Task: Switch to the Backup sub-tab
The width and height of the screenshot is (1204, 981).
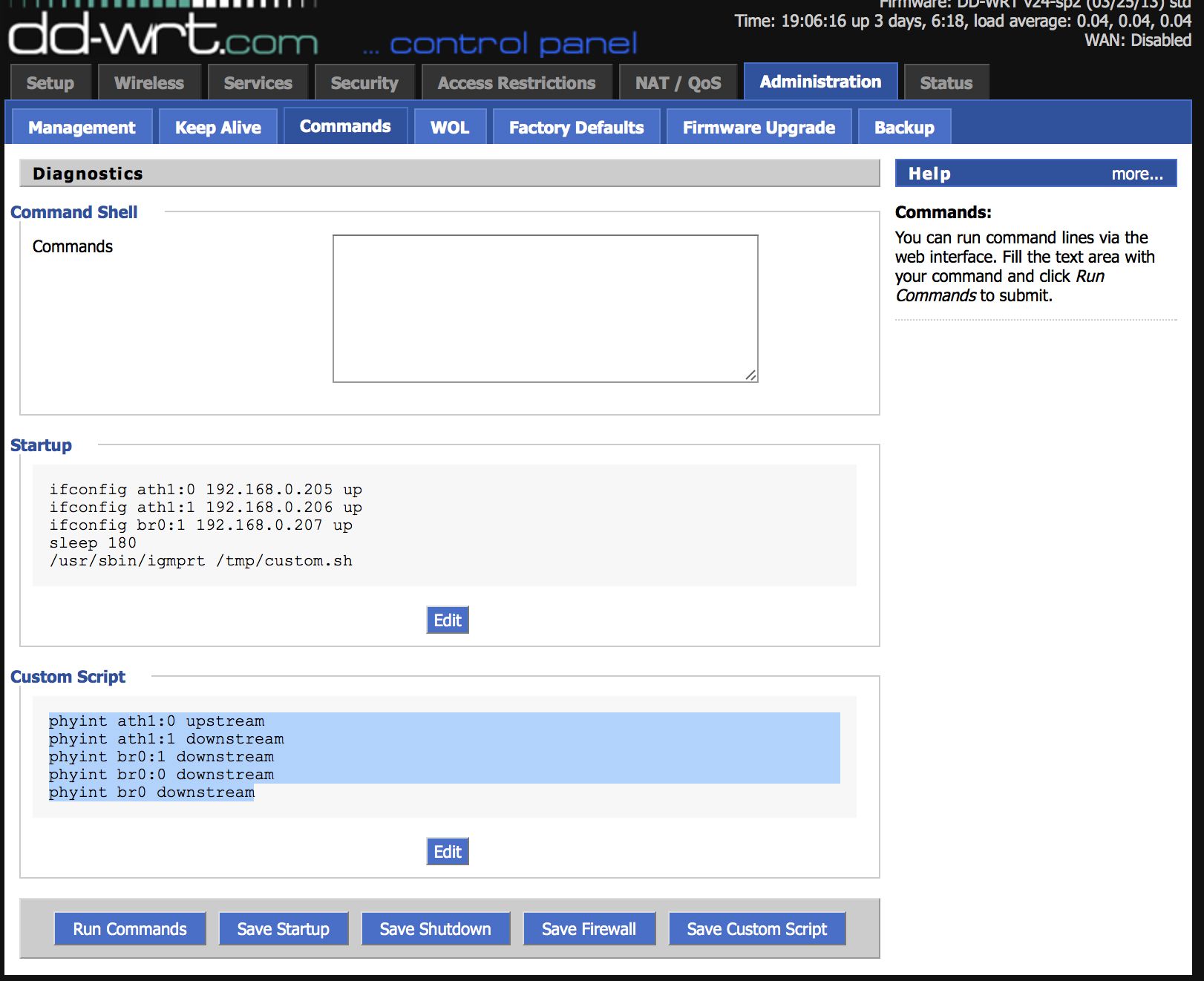Action: click(904, 127)
